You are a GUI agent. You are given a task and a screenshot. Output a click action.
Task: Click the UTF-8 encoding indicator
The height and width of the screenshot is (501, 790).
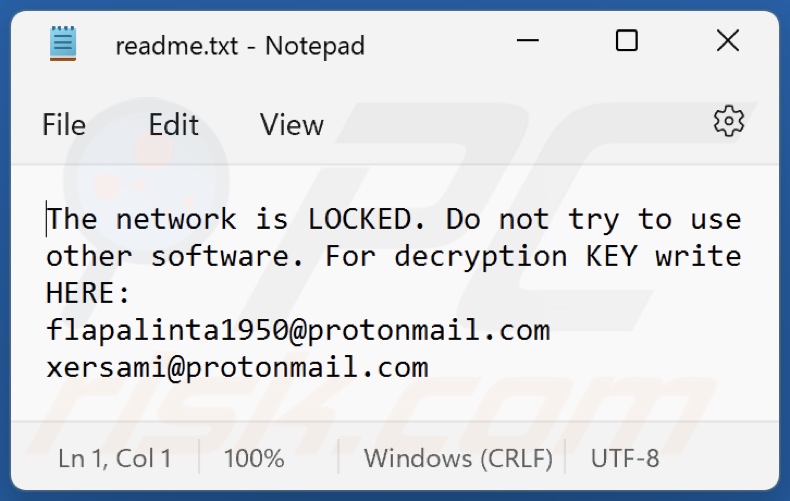625,459
